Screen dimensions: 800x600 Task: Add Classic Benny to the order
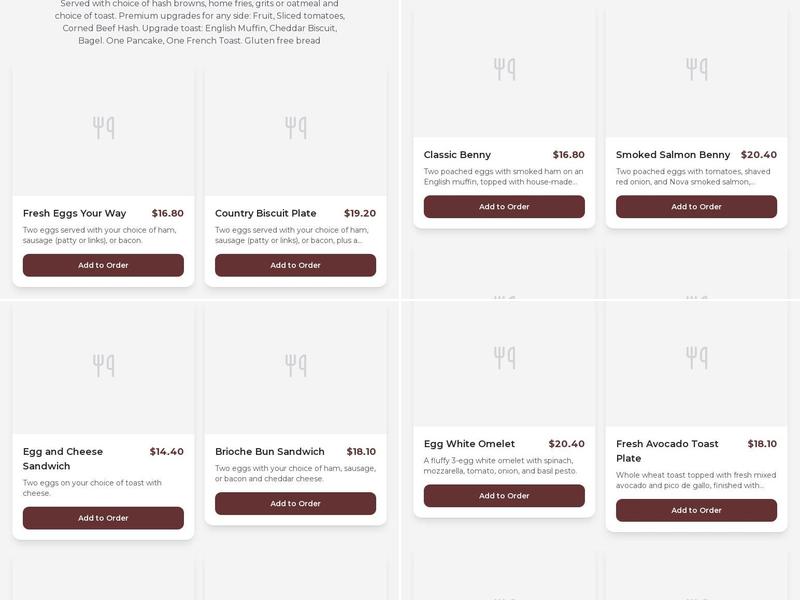tap(504, 207)
